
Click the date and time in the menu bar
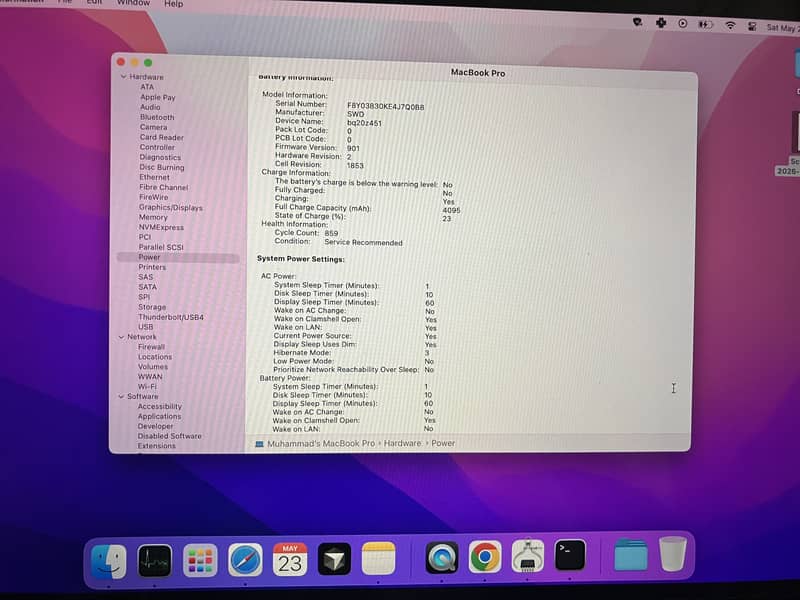tap(783, 28)
